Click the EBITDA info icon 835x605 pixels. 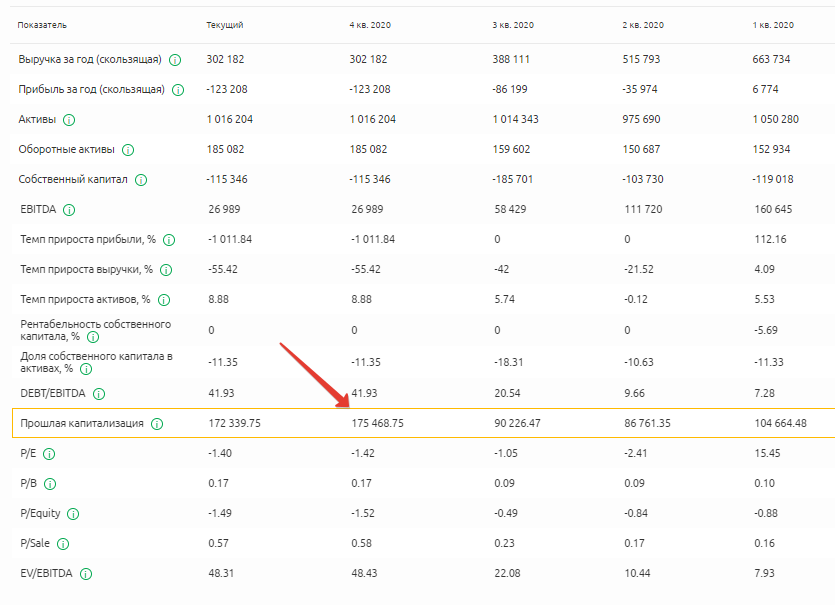pos(69,210)
